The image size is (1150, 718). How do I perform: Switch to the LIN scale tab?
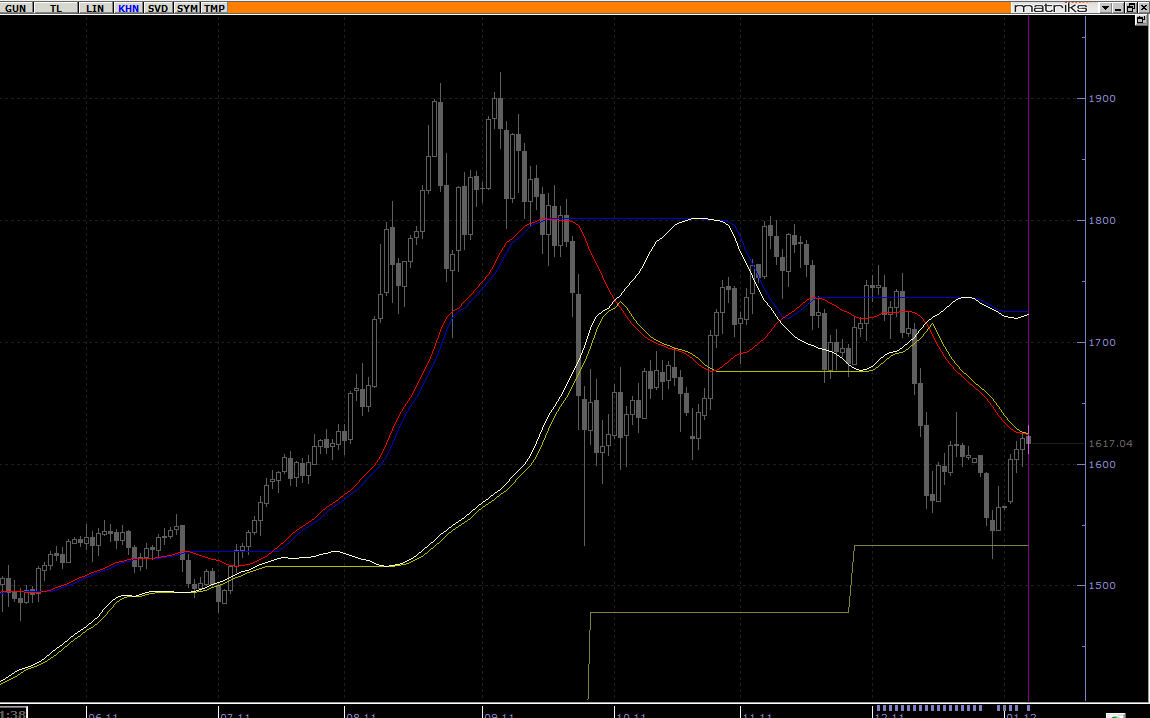point(95,8)
